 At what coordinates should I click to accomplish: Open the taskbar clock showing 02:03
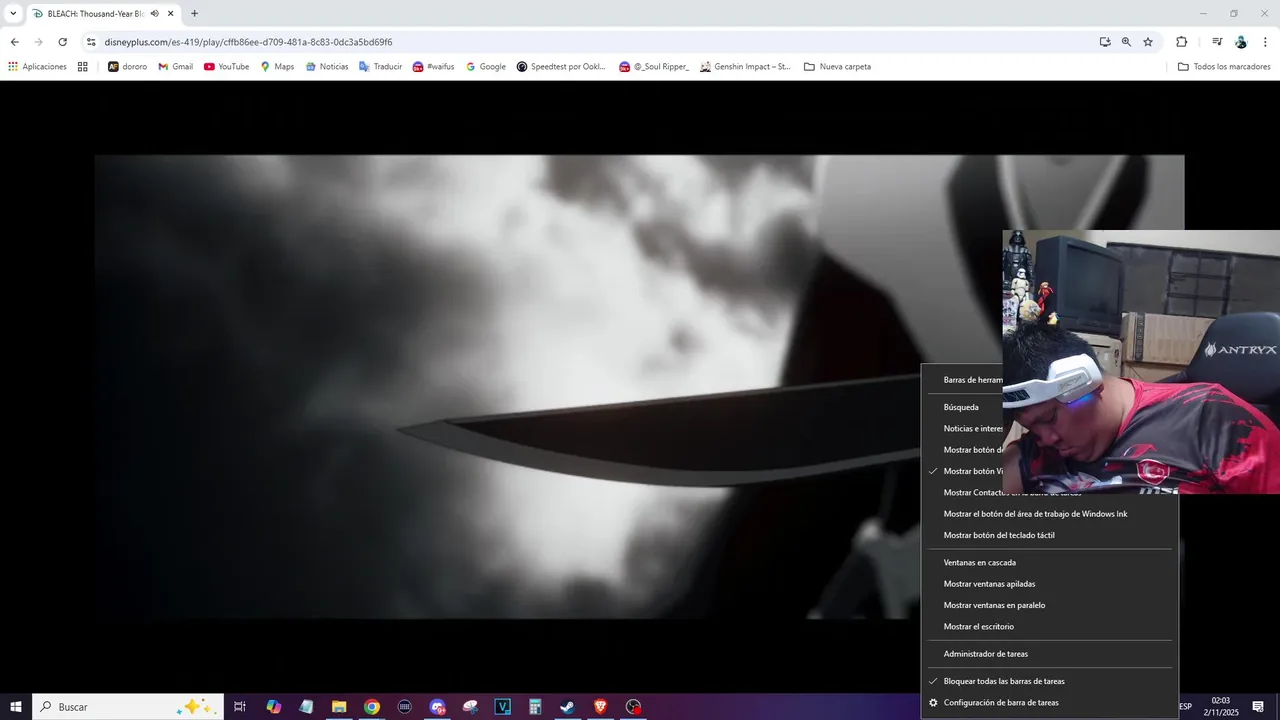tap(1220, 707)
